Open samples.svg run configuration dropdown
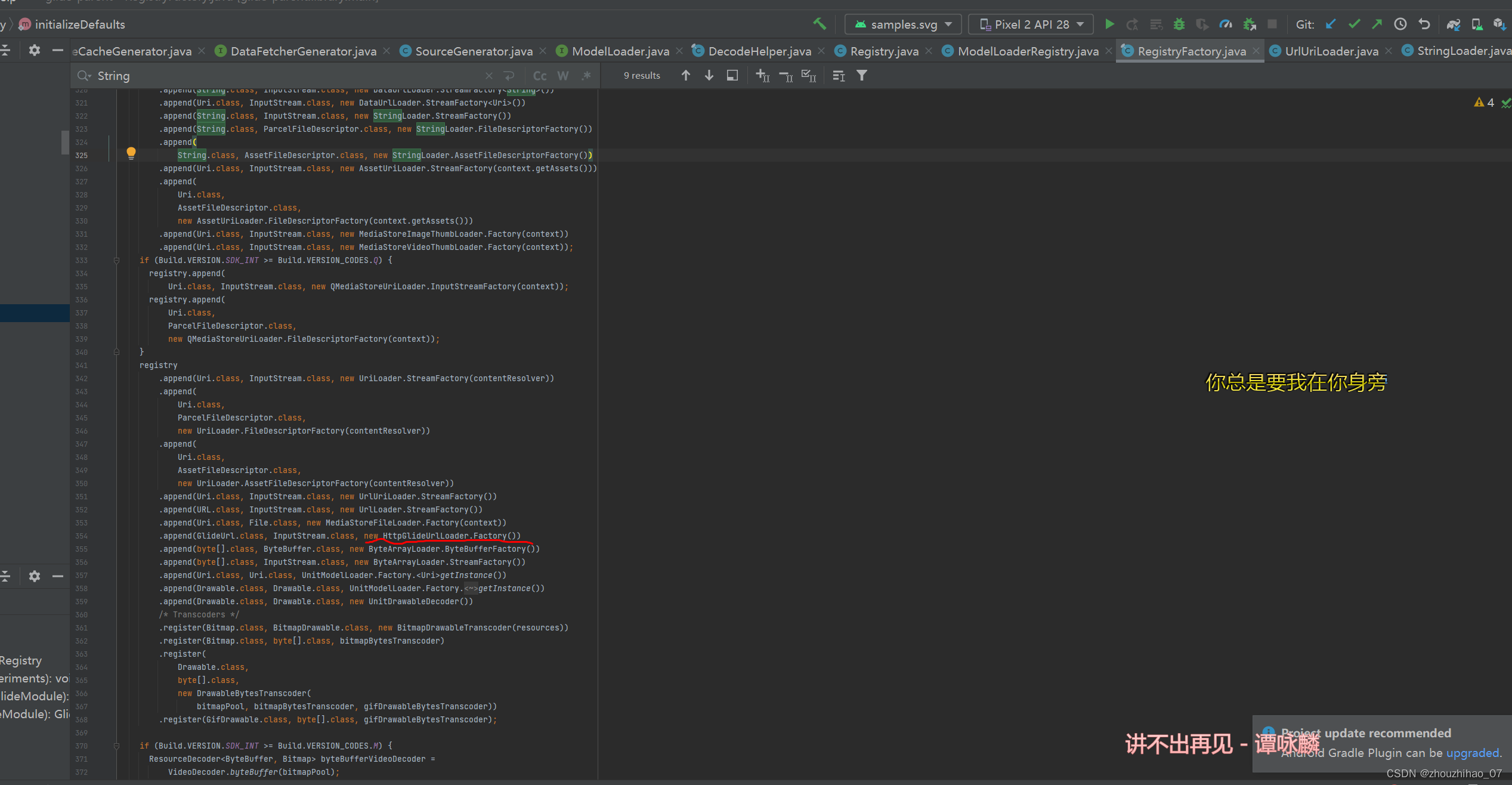This screenshot has height=785, width=1512. (x=903, y=24)
